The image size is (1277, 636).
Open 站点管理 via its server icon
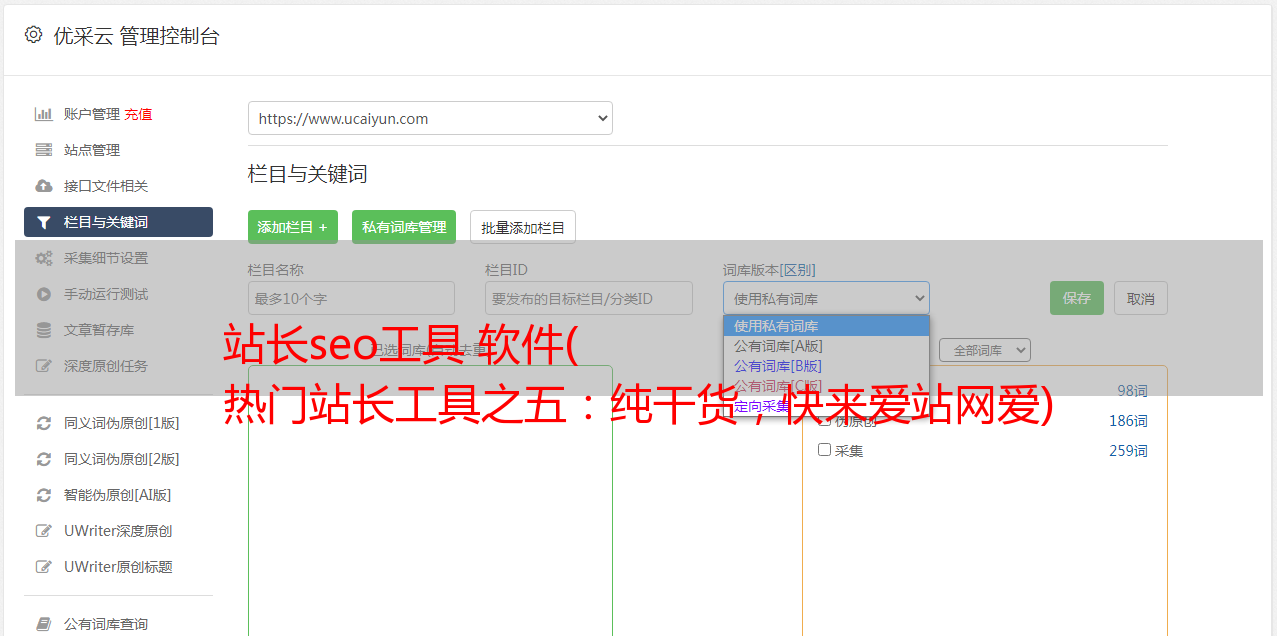point(43,150)
